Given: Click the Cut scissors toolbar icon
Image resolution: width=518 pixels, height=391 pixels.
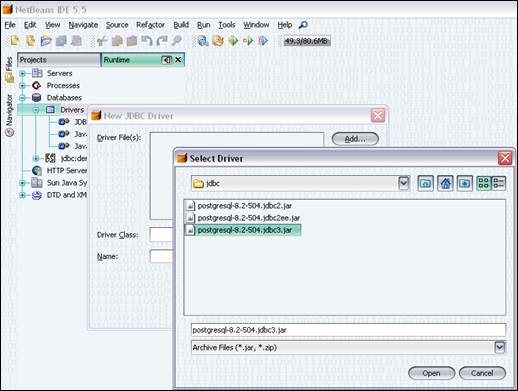Looking at the screenshot, I should (102, 41).
